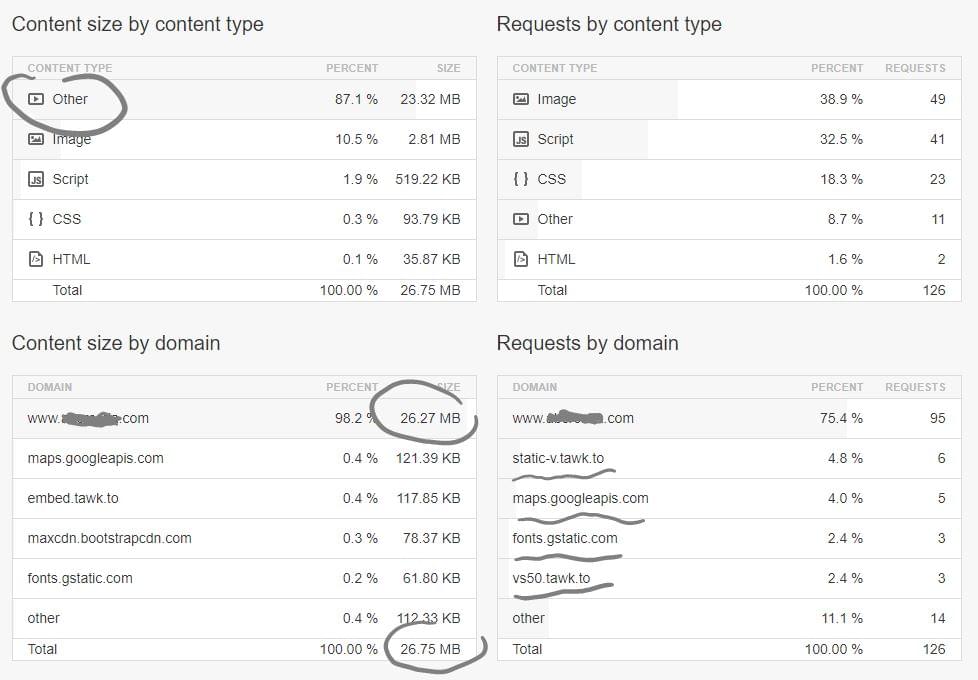Click the 26.27 MB size value
Screen dimensions: 978x680
(x=430, y=418)
